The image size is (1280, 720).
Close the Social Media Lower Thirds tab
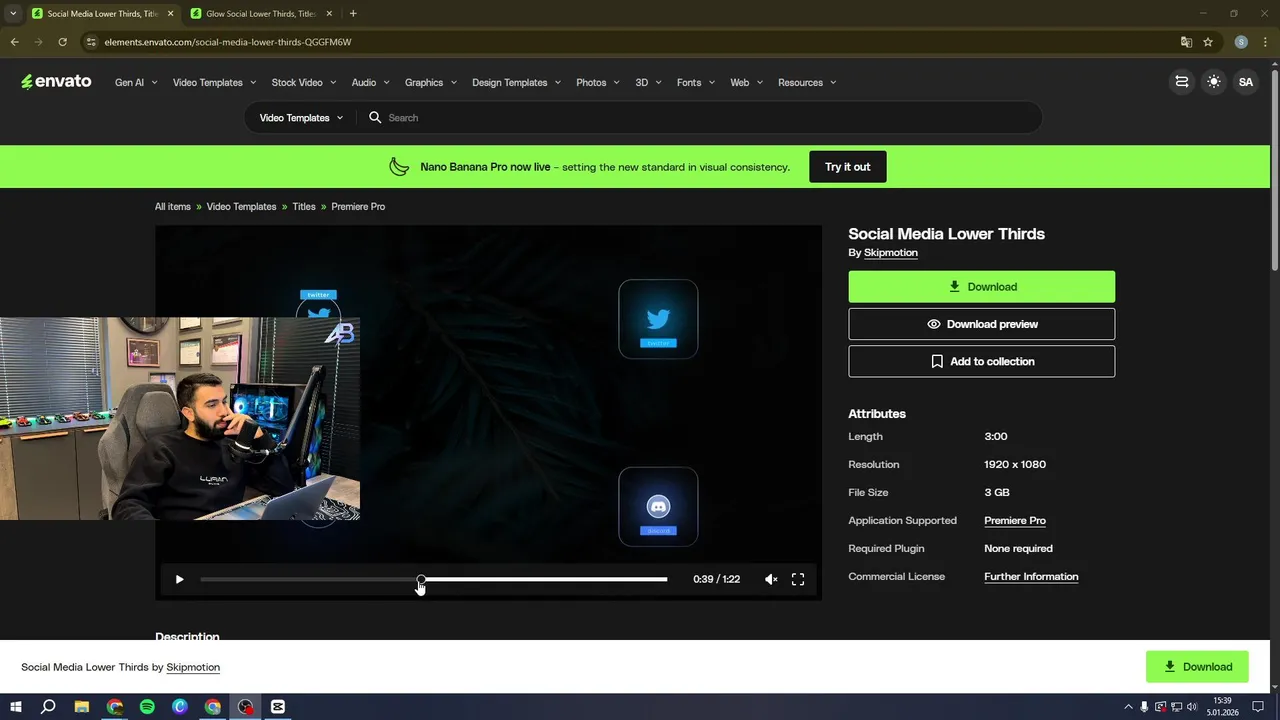pos(171,14)
